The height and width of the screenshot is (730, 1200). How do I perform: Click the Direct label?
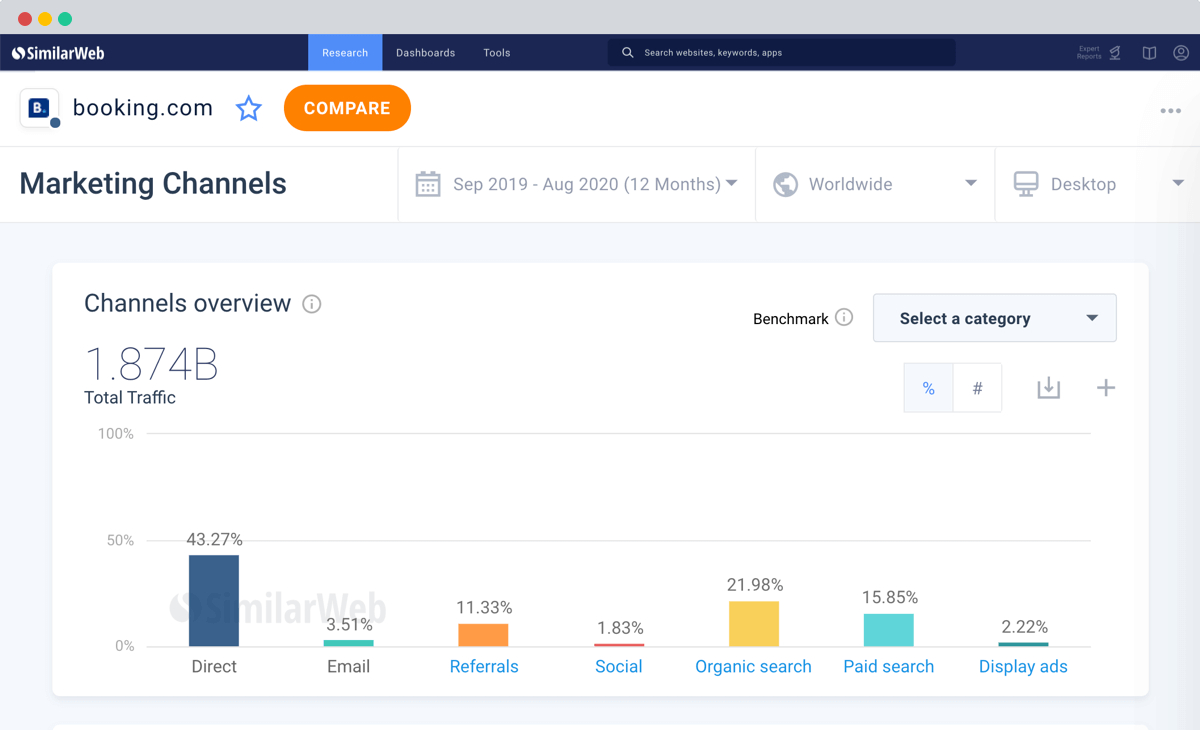click(x=214, y=666)
